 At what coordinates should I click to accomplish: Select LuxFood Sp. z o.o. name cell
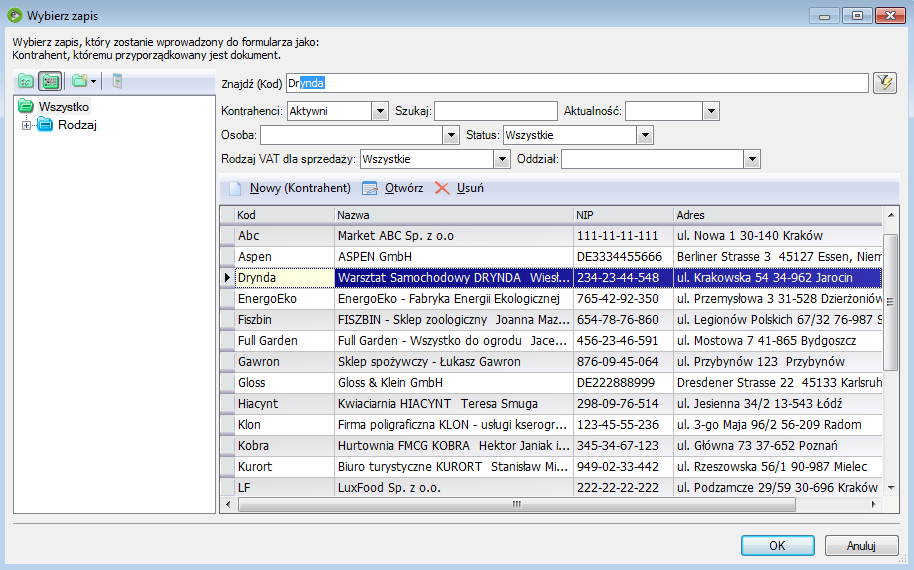(x=454, y=487)
